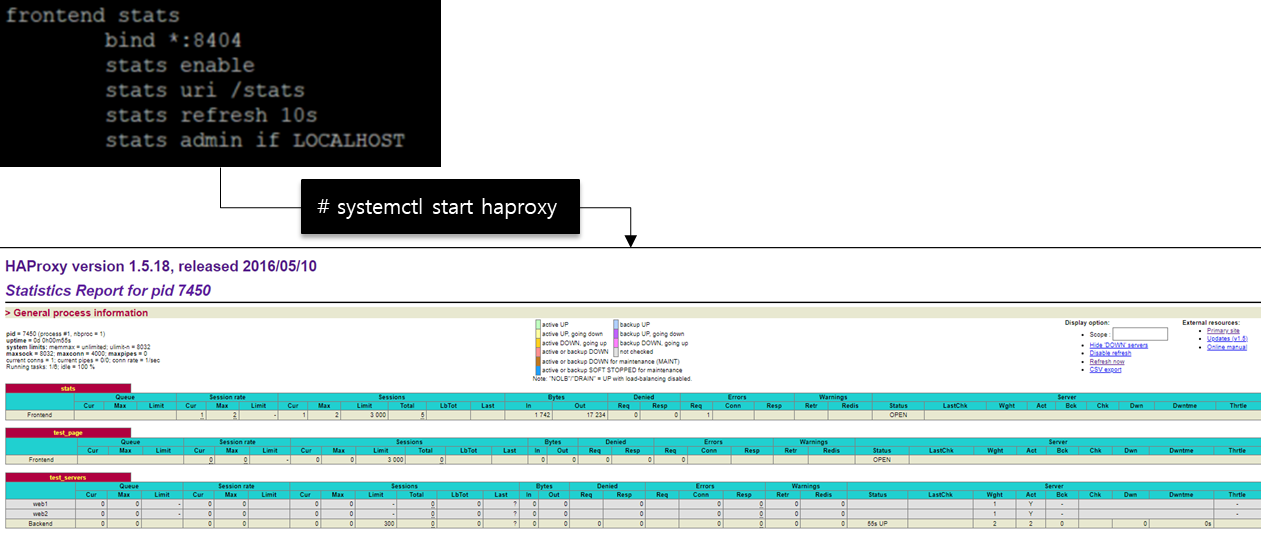Click the Session rate header in test_page table
Viewport: 1261px width, 539px height.
[x=236, y=442]
